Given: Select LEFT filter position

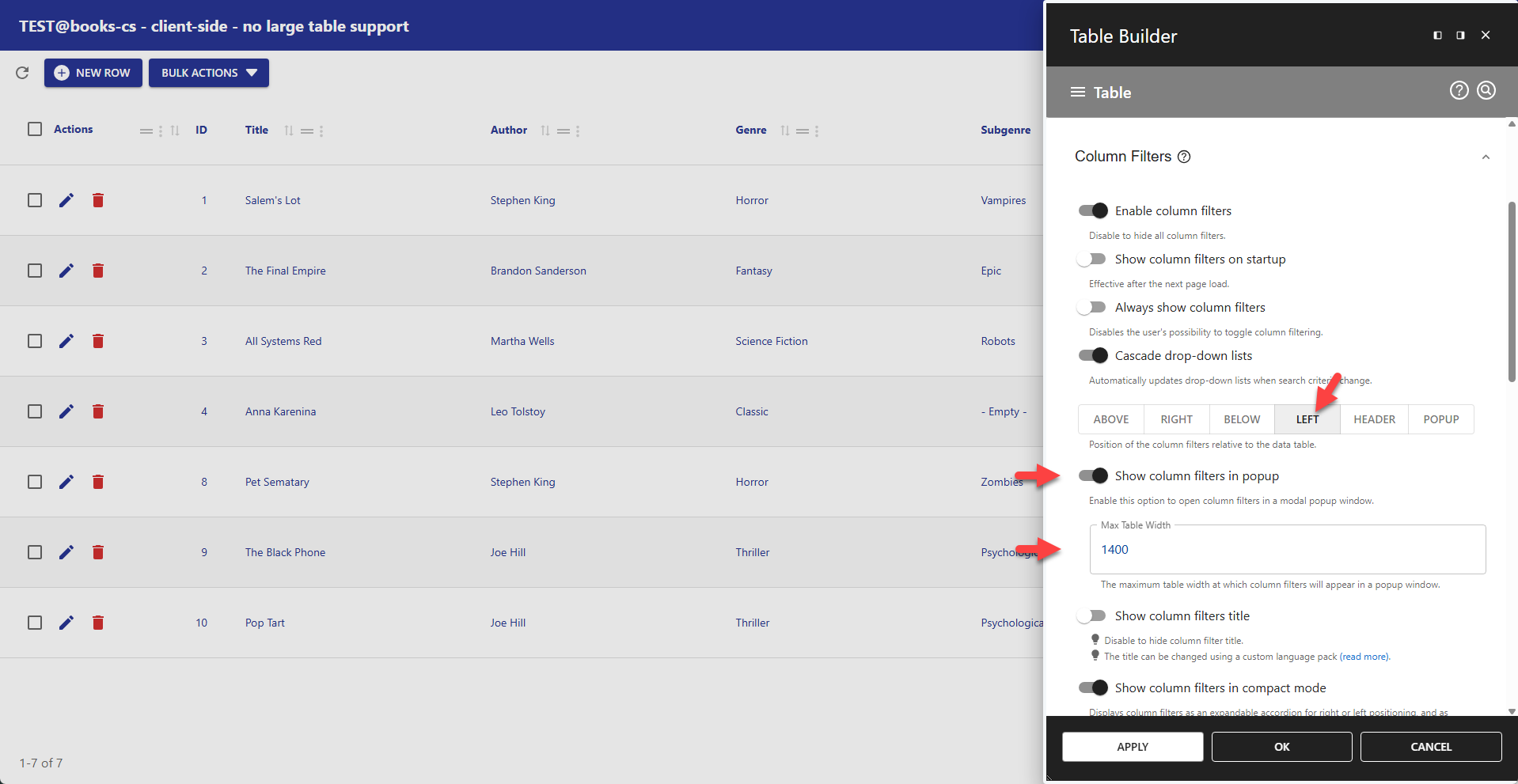Looking at the screenshot, I should click(1307, 419).
